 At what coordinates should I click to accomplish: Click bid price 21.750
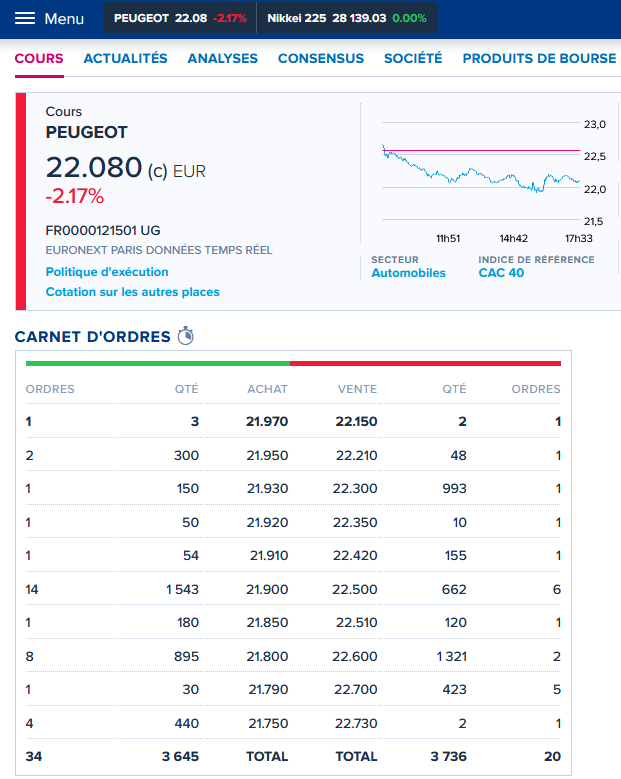(x=268, y=723)
